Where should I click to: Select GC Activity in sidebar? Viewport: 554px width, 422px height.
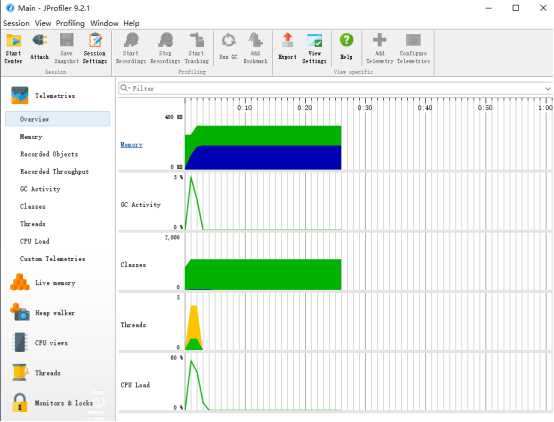click(x=40, y=189)
